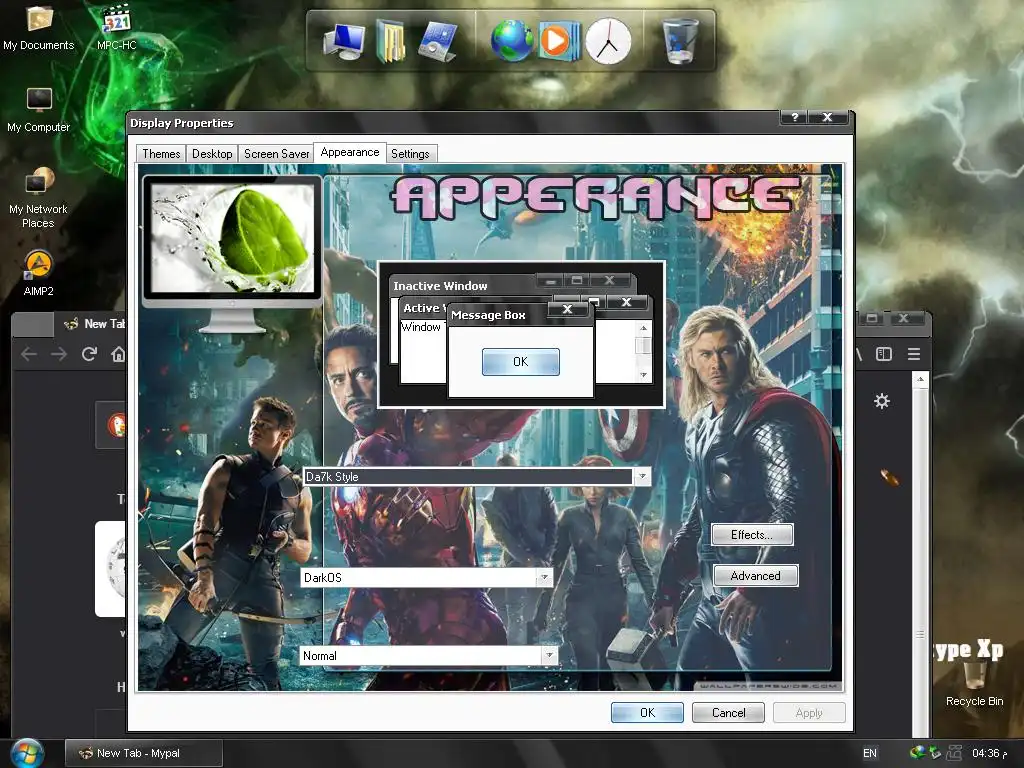Click the taskbar clock showing 04:36

tap(989, 753)
